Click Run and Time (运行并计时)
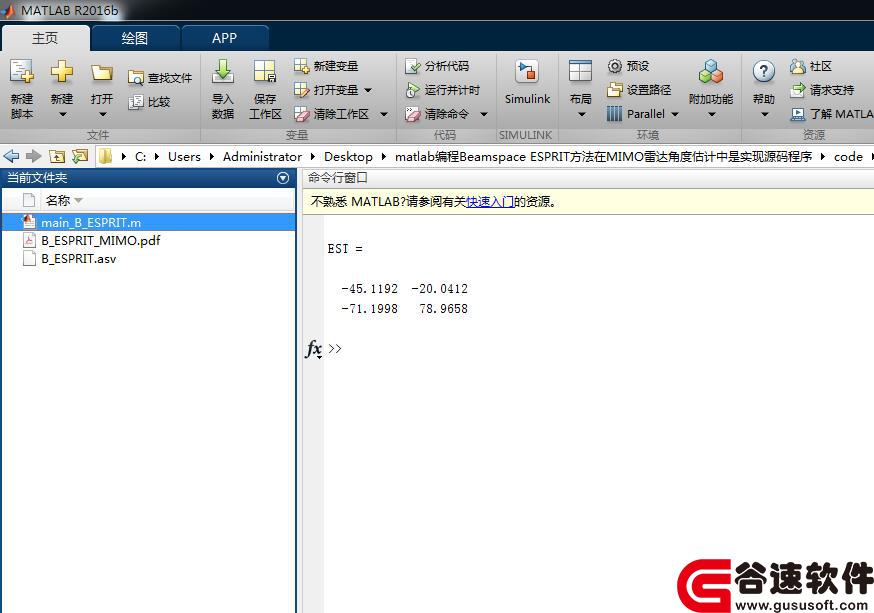This screenshot has height=613, width=874. tap(443, 90)
